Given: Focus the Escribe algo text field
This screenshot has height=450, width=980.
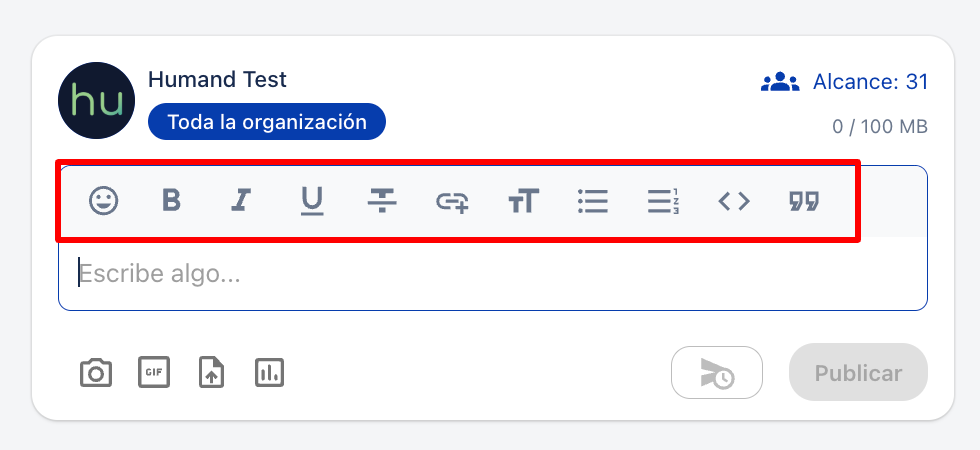Looking at the screenshot, I should tap(492, 274).
